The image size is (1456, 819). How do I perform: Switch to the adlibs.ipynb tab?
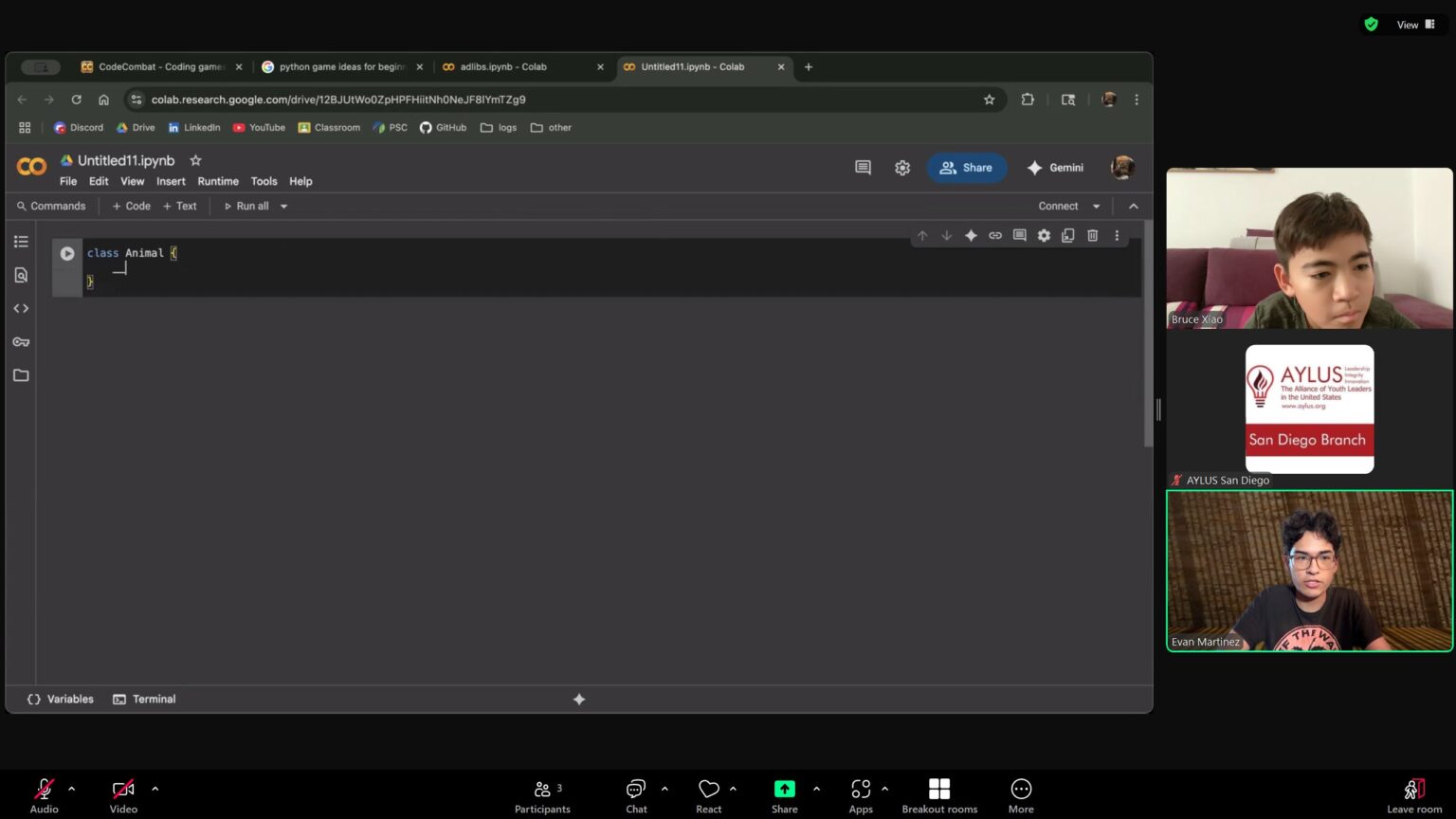522,67
